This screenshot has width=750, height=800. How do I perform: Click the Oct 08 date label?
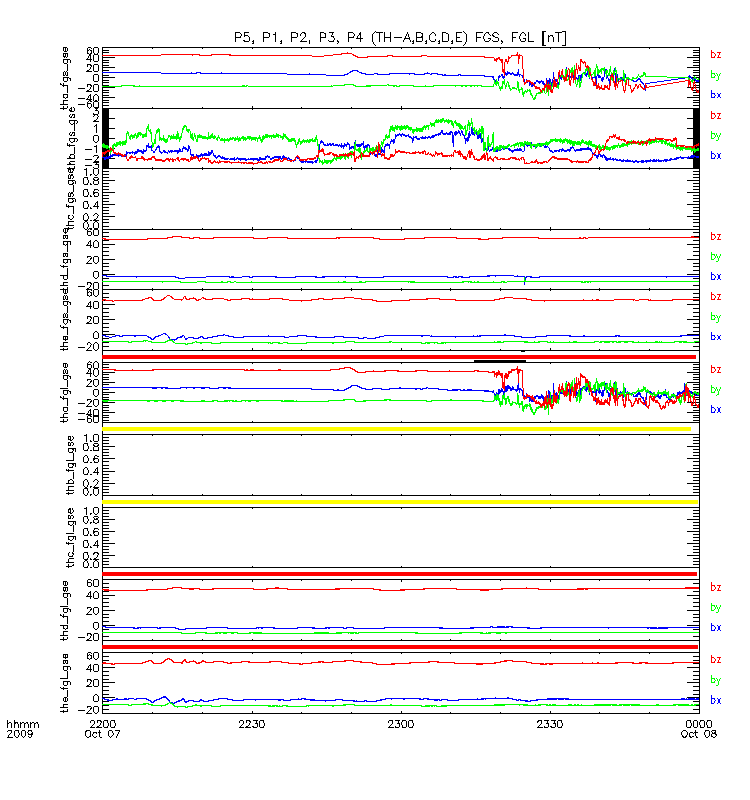(698, 734)
